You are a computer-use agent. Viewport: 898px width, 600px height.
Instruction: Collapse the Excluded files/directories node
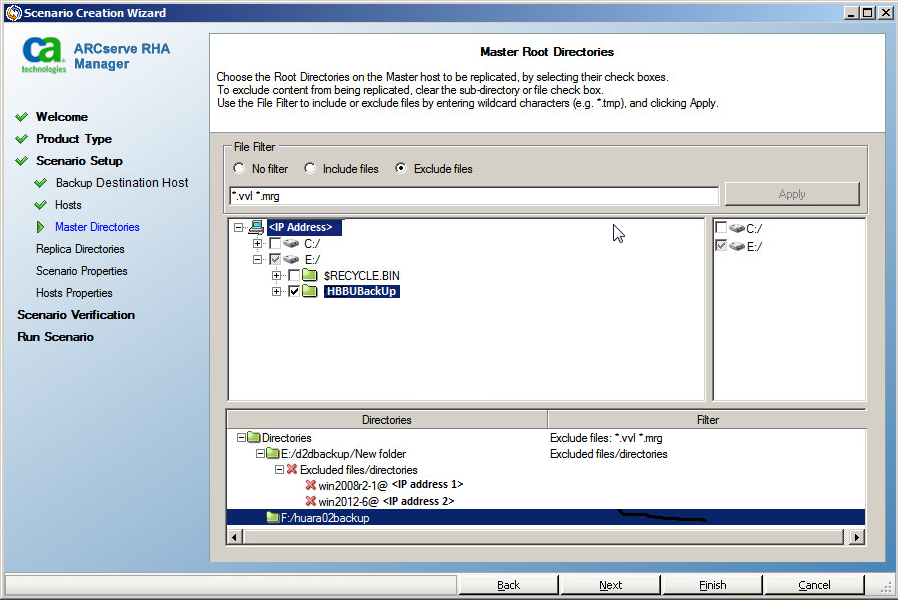(x=279, y=469)
